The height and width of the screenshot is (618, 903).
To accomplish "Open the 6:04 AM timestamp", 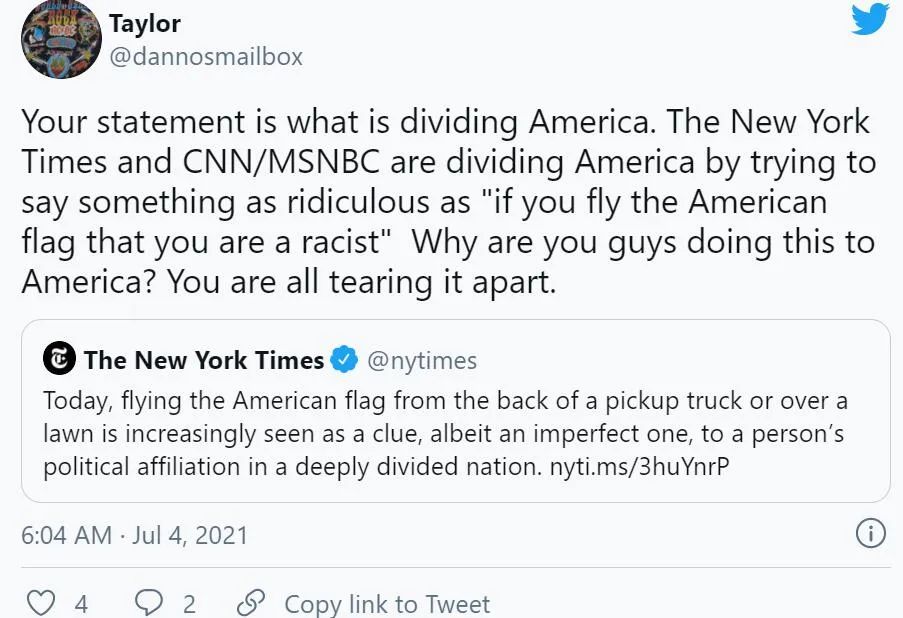I will 66,535.
